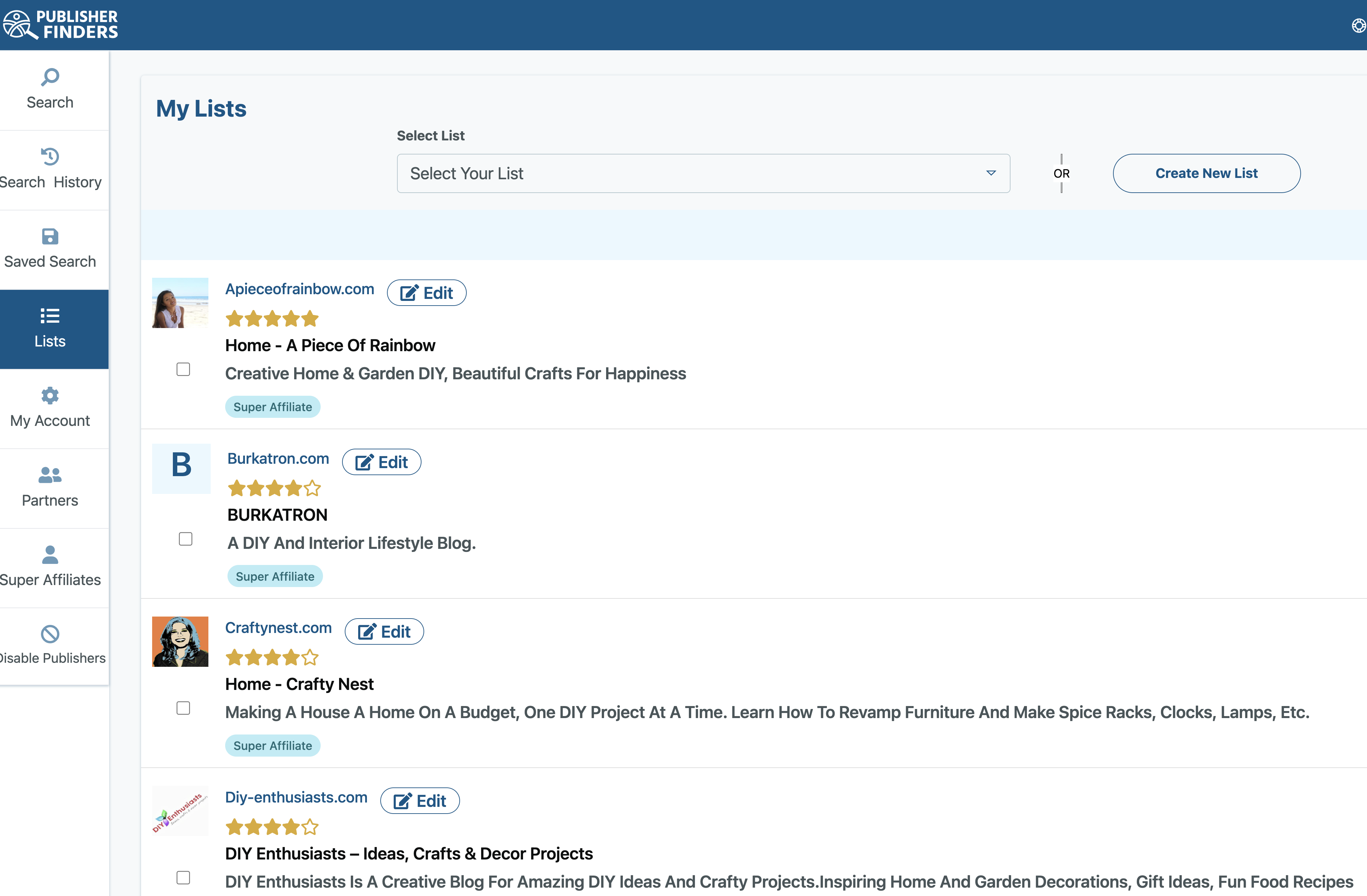
Task: Click DIY Enthusiasts – Ideas, Crafts & Decor Projects
Action: [409, 853]
